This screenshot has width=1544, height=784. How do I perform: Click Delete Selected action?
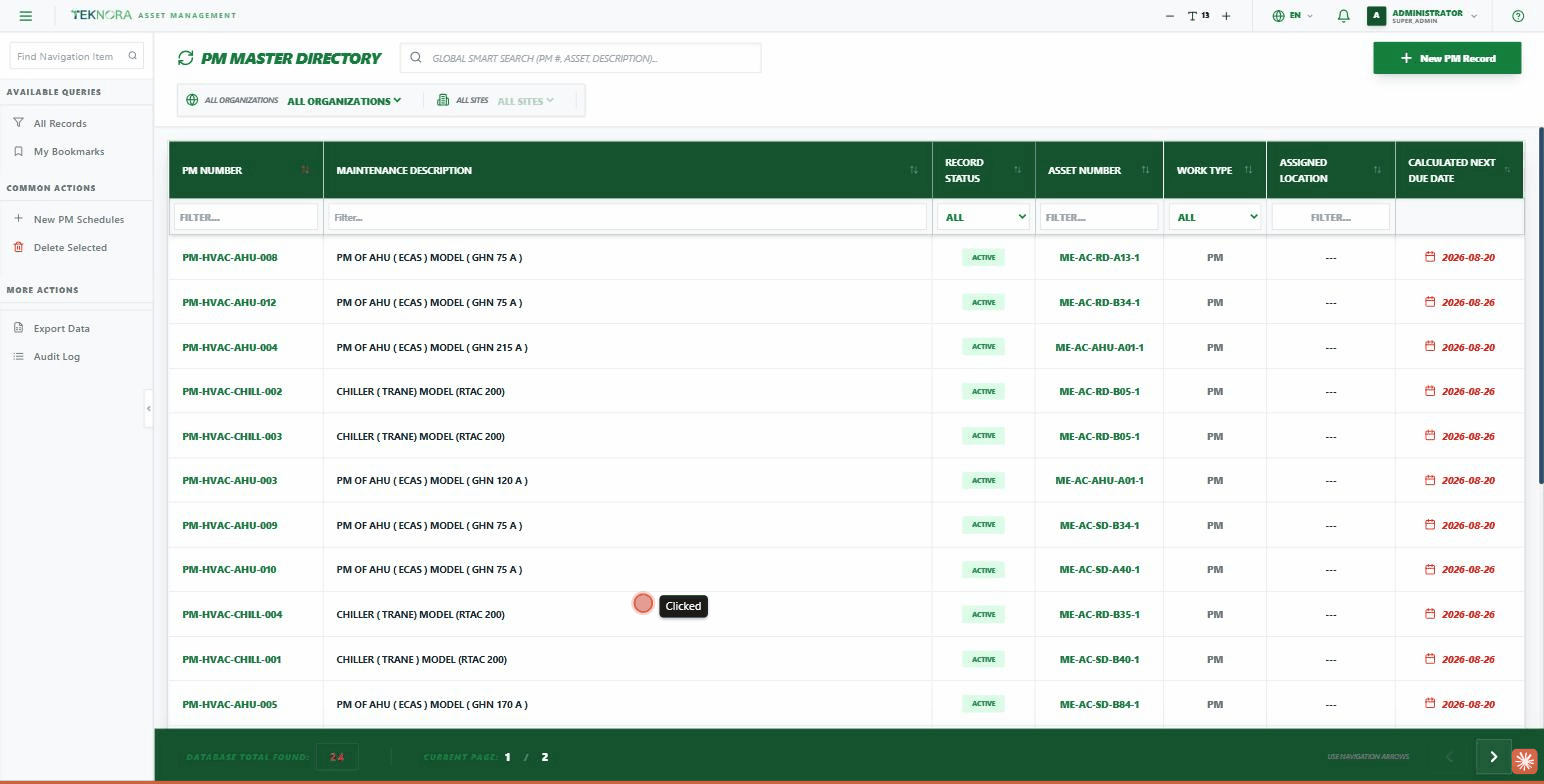pyautogui.click(x=70, y=247)
